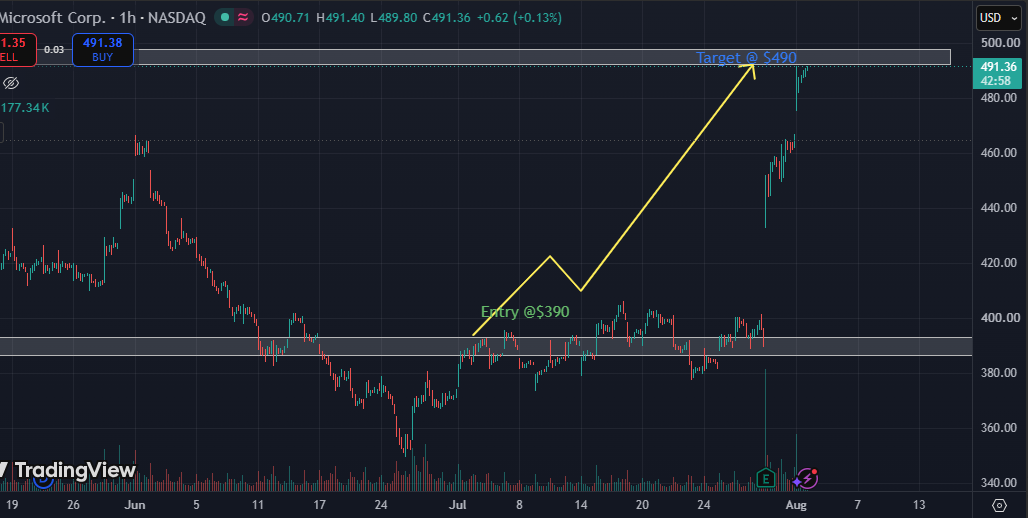Click the 480.00 price axis label
The width and height of the screenshot is (1028, 518).
tap(998, 98)
